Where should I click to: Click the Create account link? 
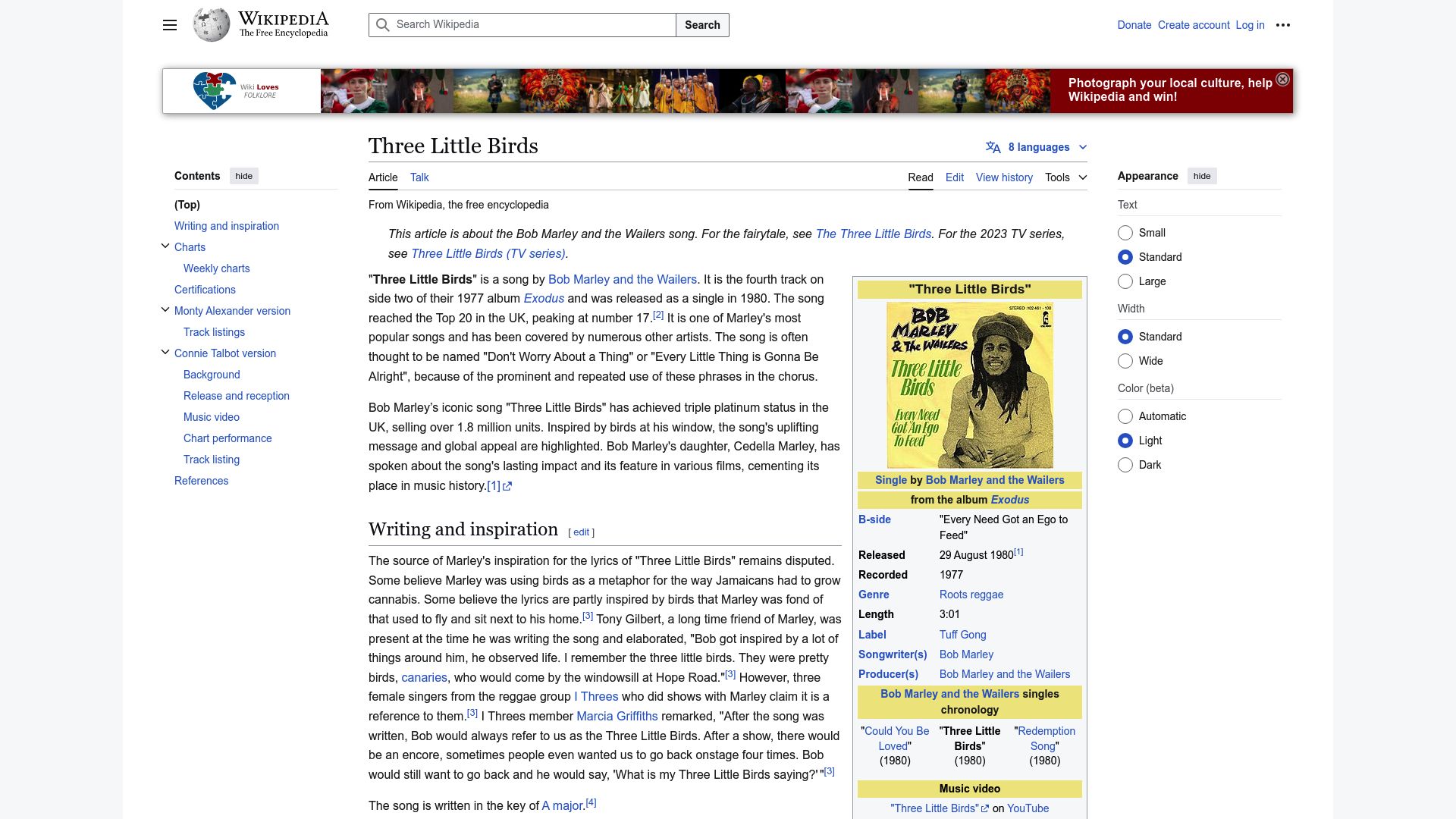[1194, 25]
